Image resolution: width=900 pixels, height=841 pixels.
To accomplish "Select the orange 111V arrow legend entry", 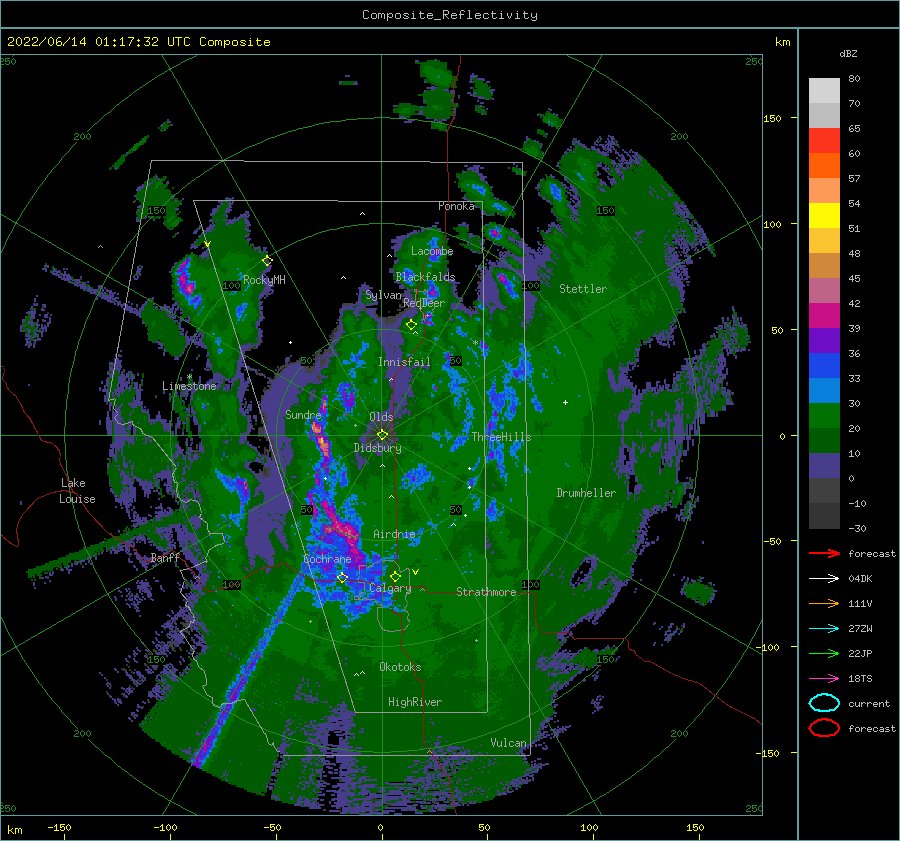I will tap(824, 603).
